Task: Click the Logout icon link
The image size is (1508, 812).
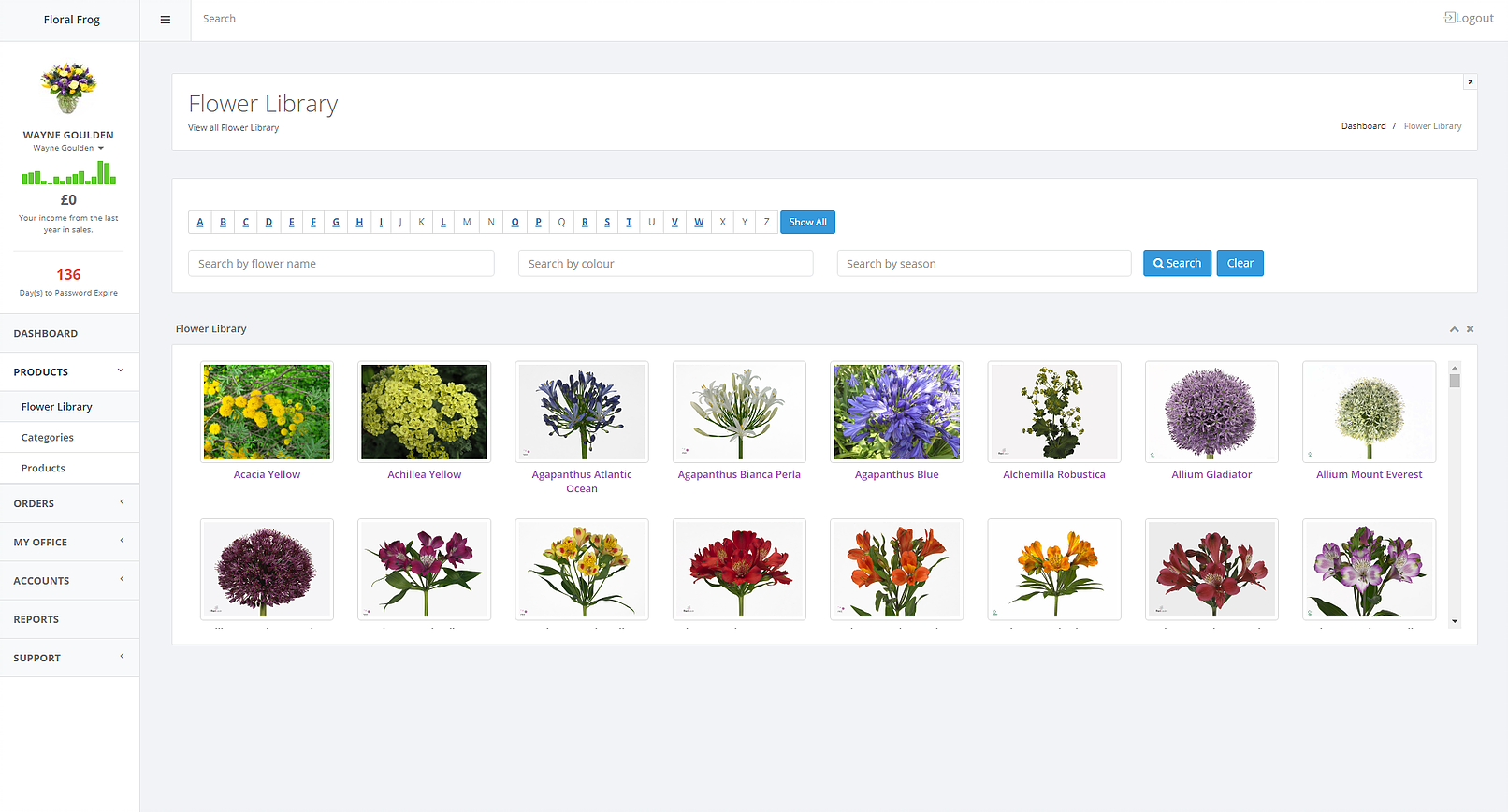Action: [x=1469, y=18]
